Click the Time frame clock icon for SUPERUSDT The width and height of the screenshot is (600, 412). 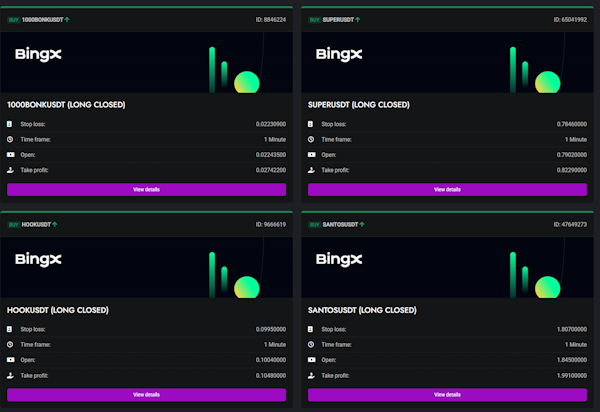(x=311, y=140)
